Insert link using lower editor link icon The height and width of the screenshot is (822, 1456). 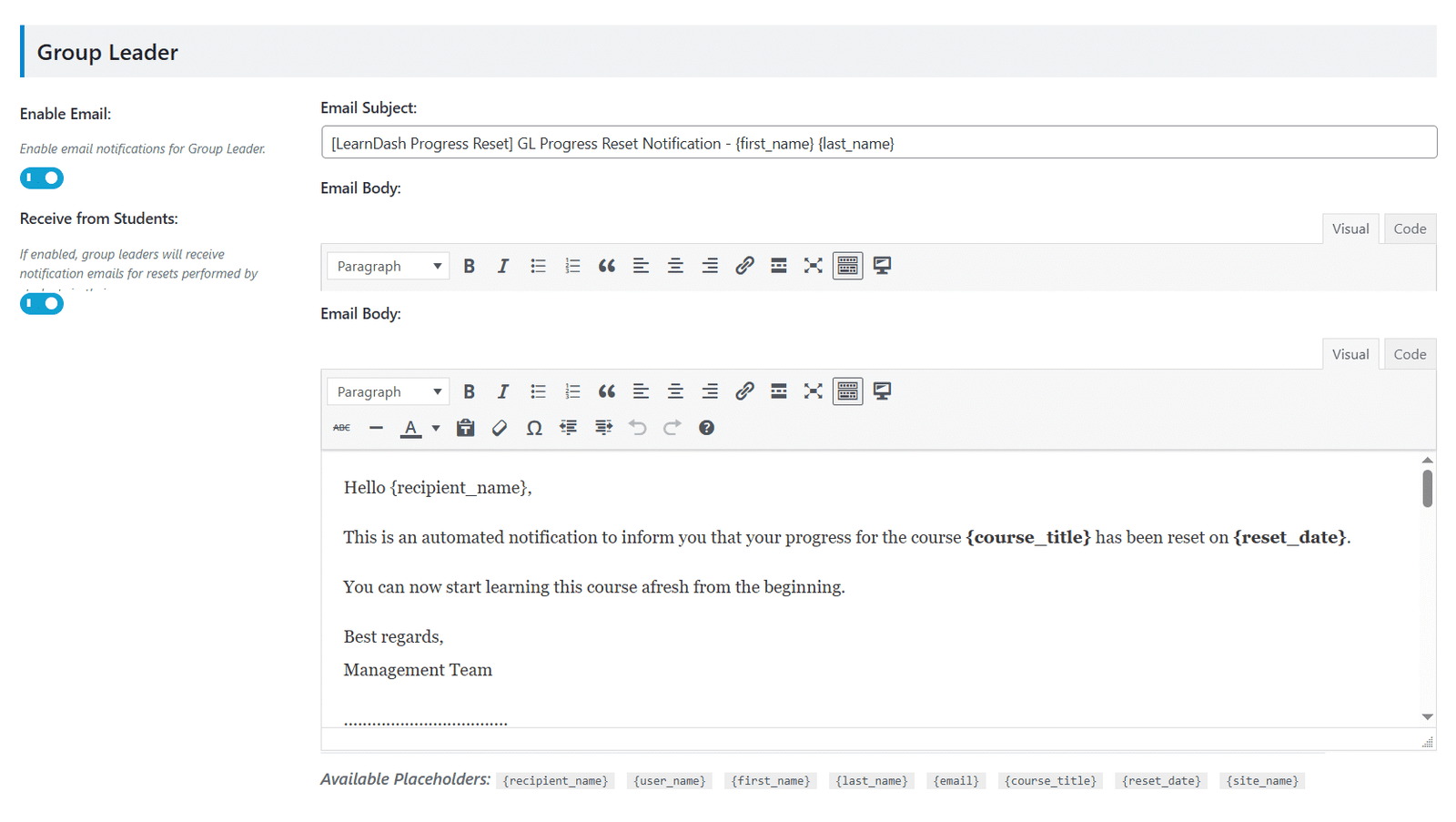point(744,391)
